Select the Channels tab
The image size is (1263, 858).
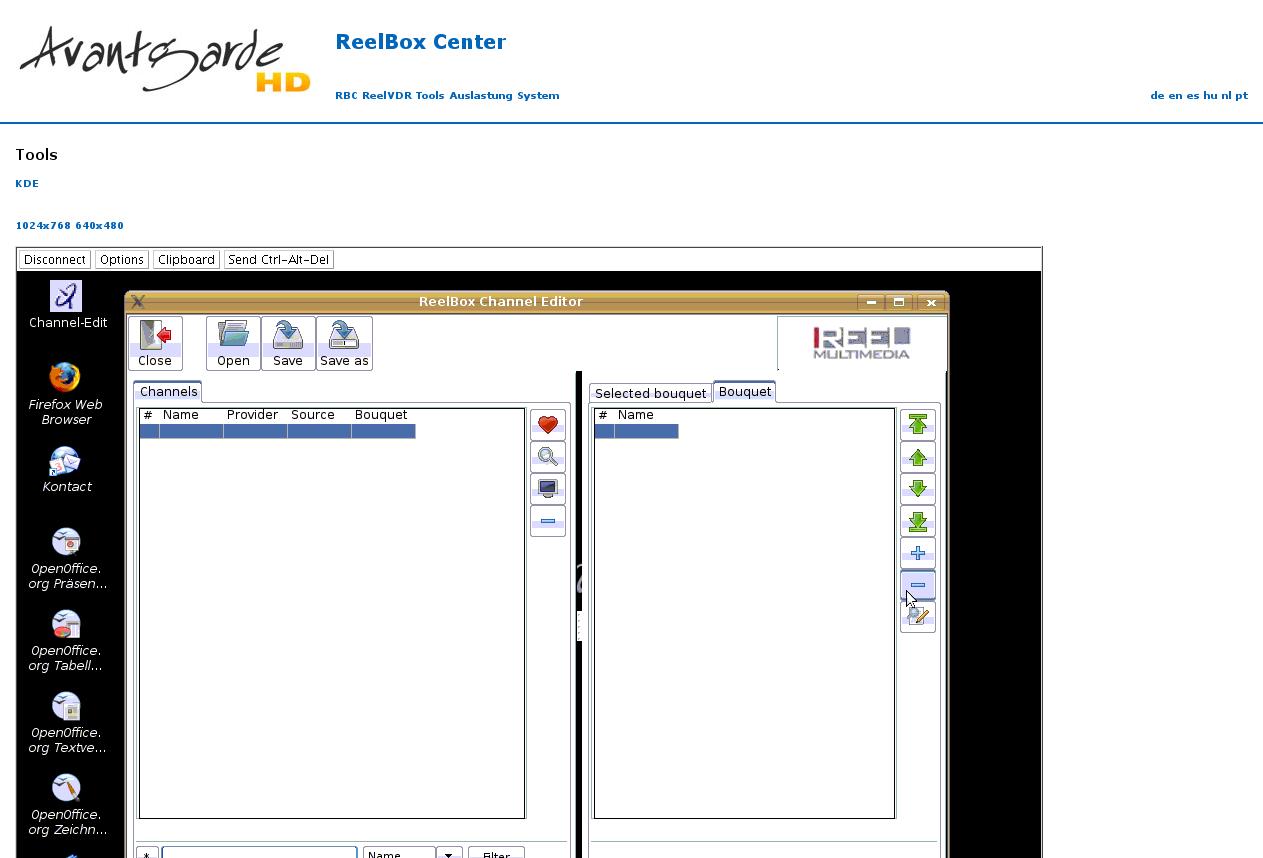pyautogui.click(x=168, y=391)
